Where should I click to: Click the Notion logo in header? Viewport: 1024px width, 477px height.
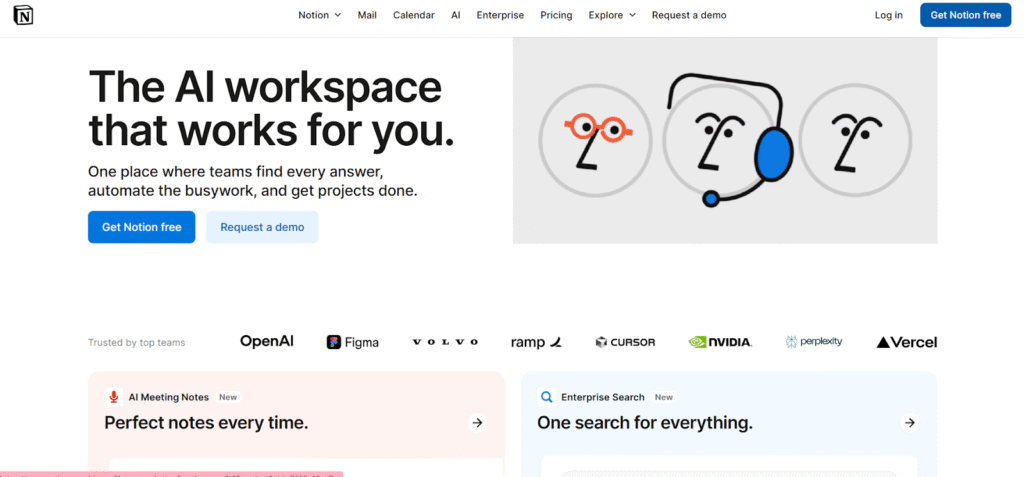24,14
